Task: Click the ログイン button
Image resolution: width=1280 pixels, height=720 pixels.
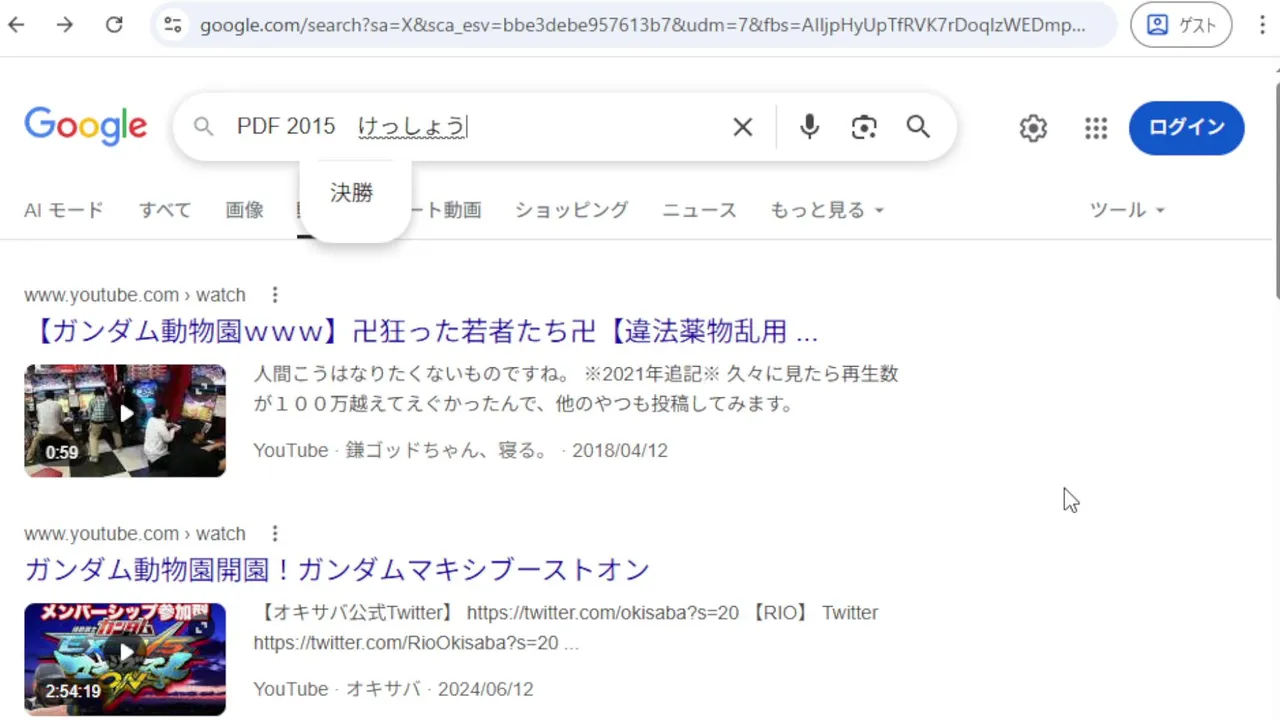Action: tap(1187, 128)
